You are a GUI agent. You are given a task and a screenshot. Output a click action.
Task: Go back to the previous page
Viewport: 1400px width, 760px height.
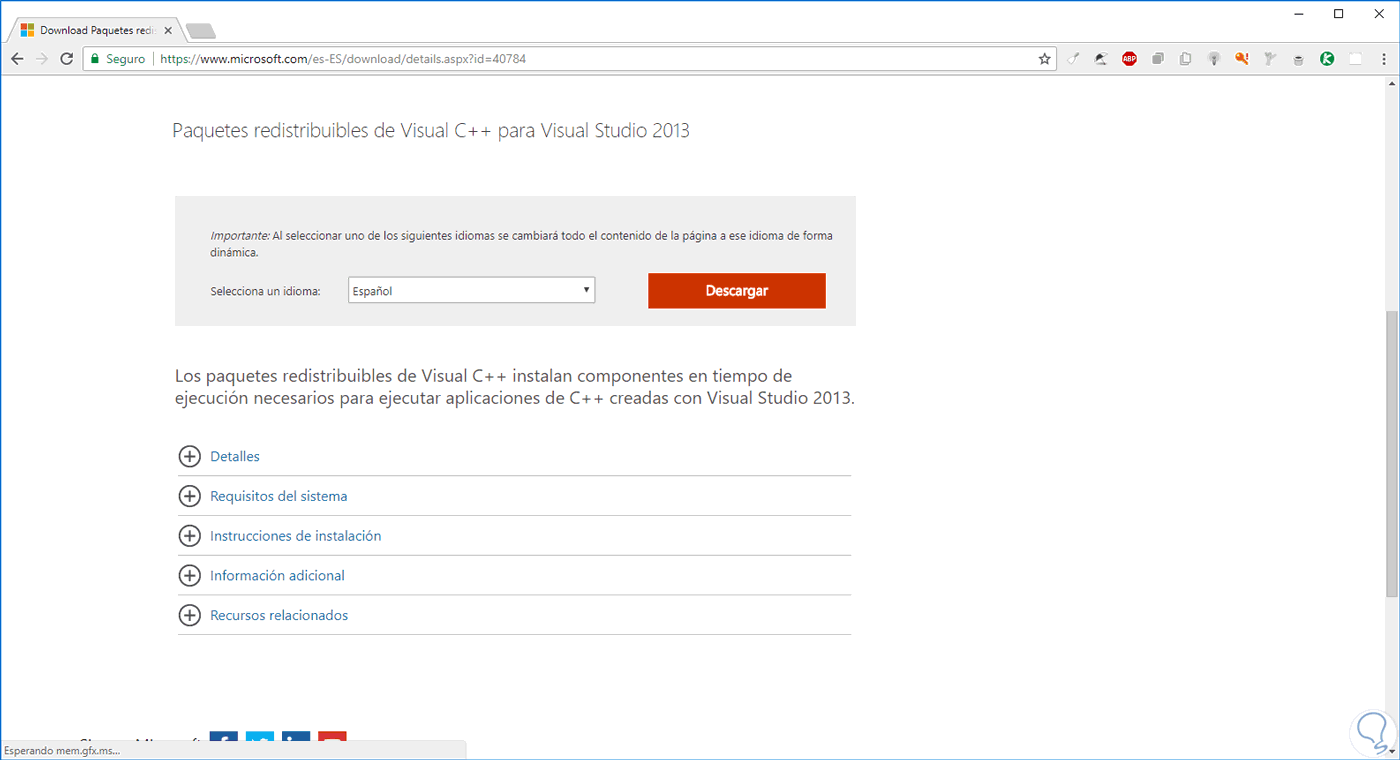[17, 59]
